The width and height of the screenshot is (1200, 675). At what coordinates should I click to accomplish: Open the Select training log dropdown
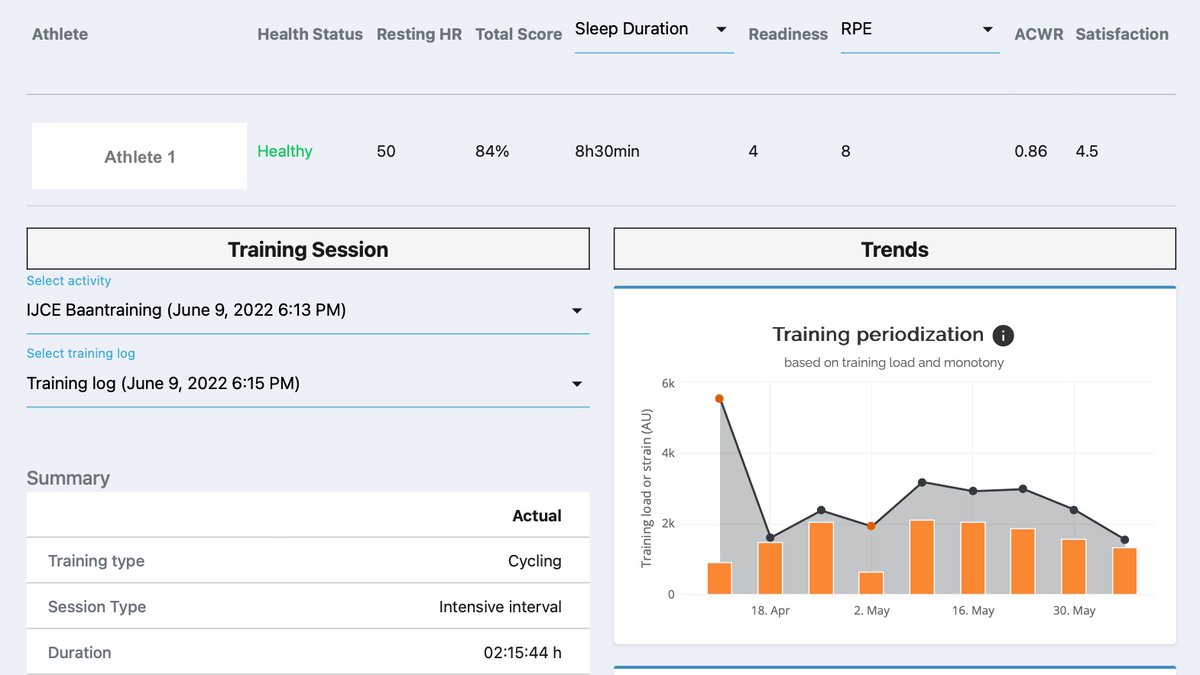[308, 384]
